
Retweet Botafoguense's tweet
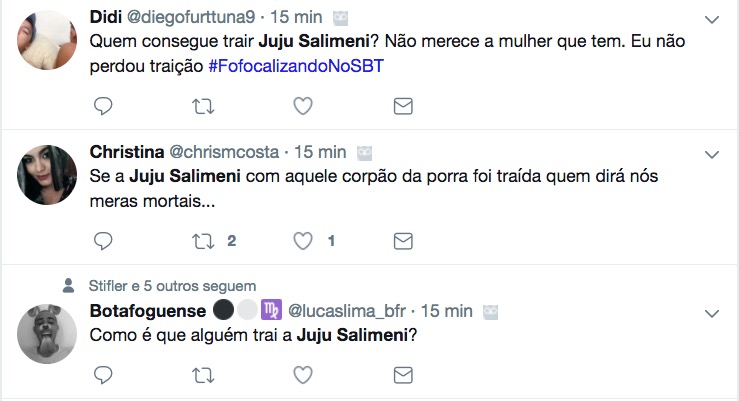202,375
